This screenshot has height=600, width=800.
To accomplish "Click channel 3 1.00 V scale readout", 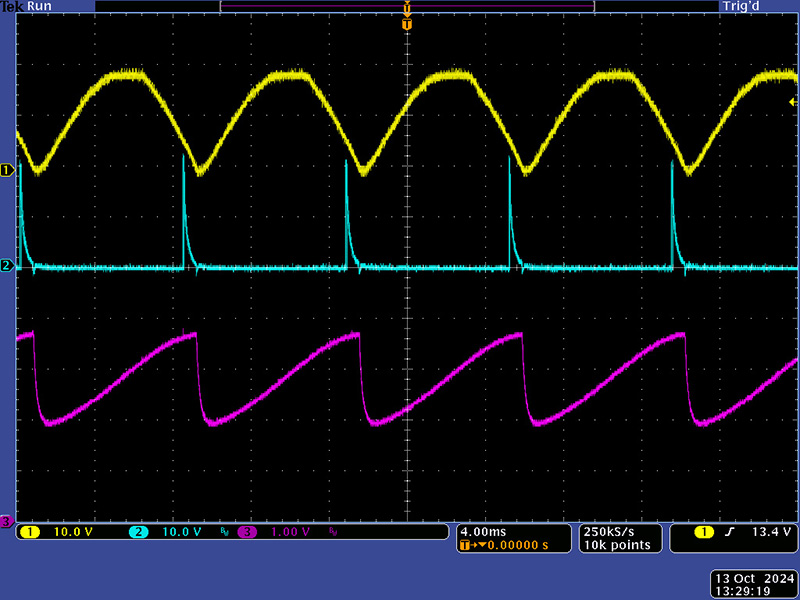I will pos(289,532).
